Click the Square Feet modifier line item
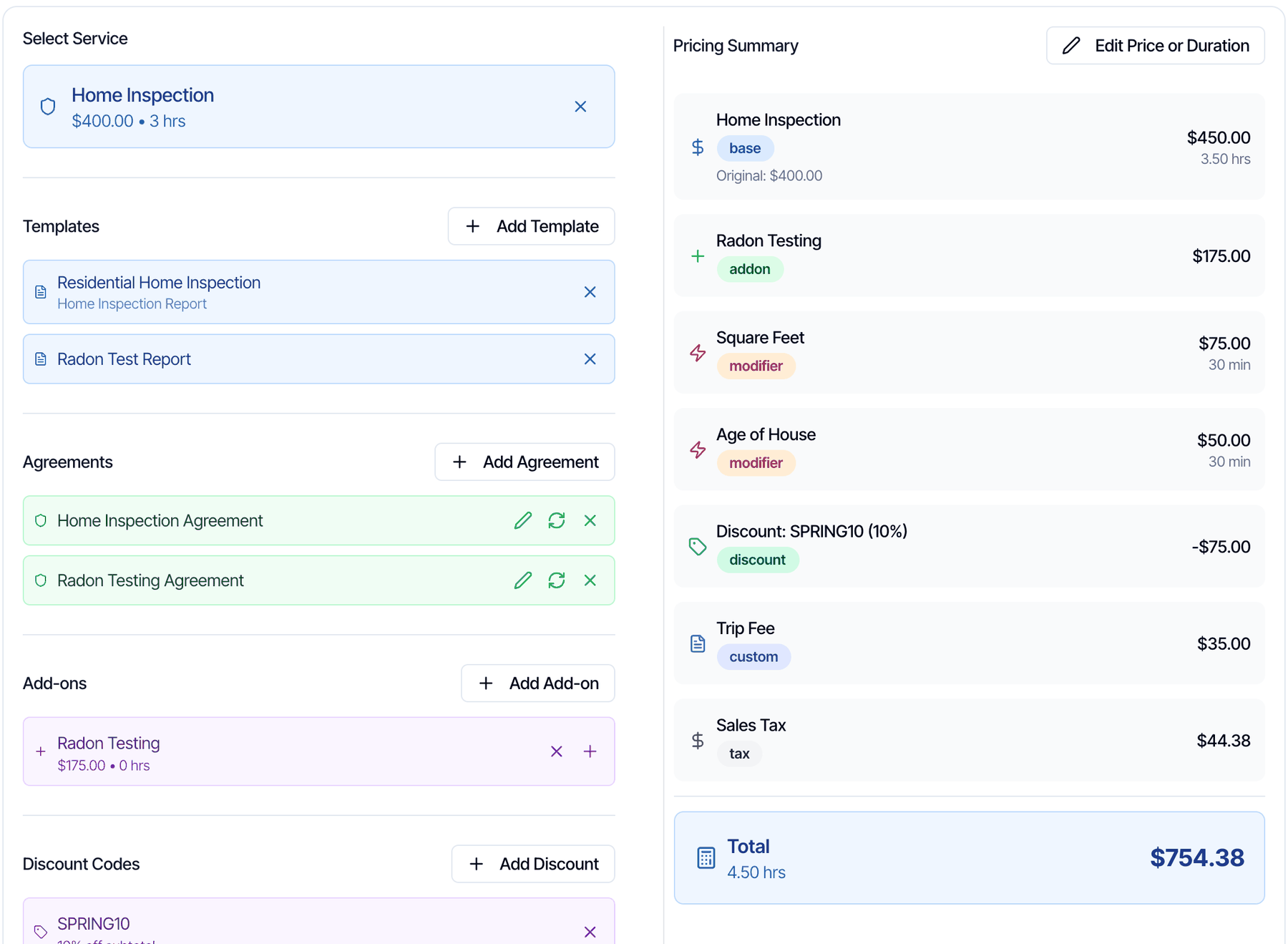Screen dimensions: 1288x944 969,353
